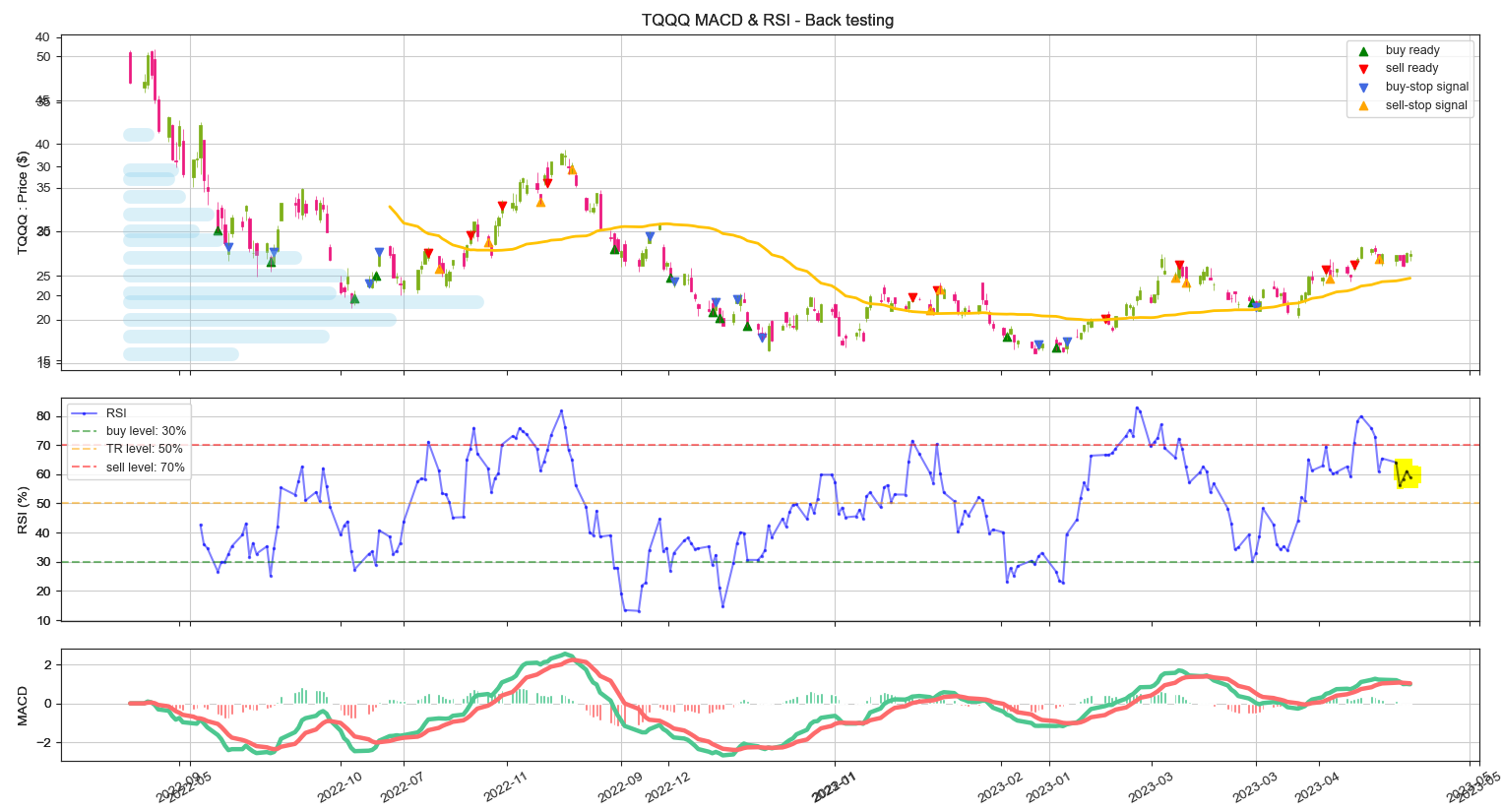This screenshot has width=1502, height=812.
Task: Click the 2023-04 date label
Action: 1318,786
